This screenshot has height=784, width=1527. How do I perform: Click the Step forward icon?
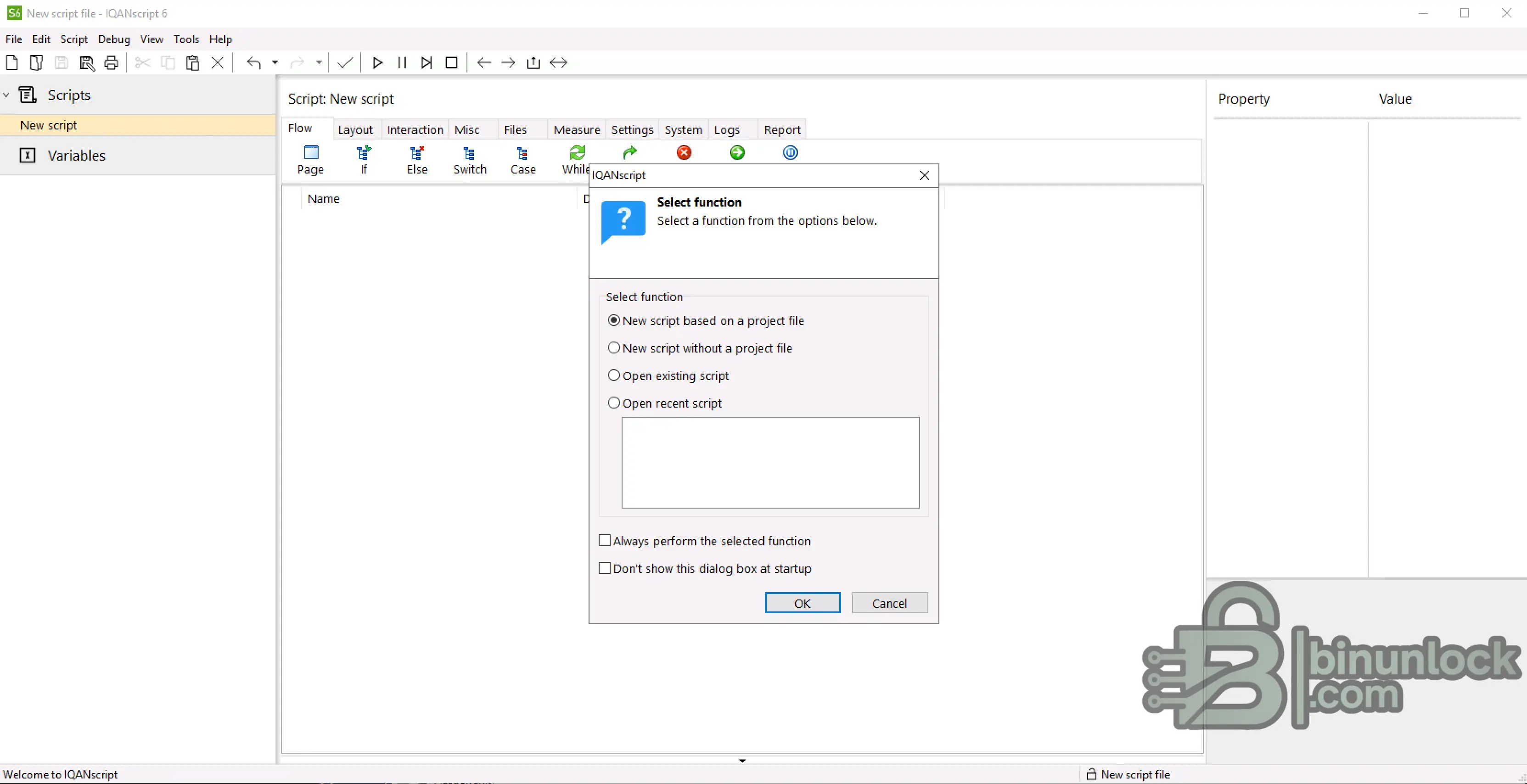pyautogui.click(x=426, y=62)
